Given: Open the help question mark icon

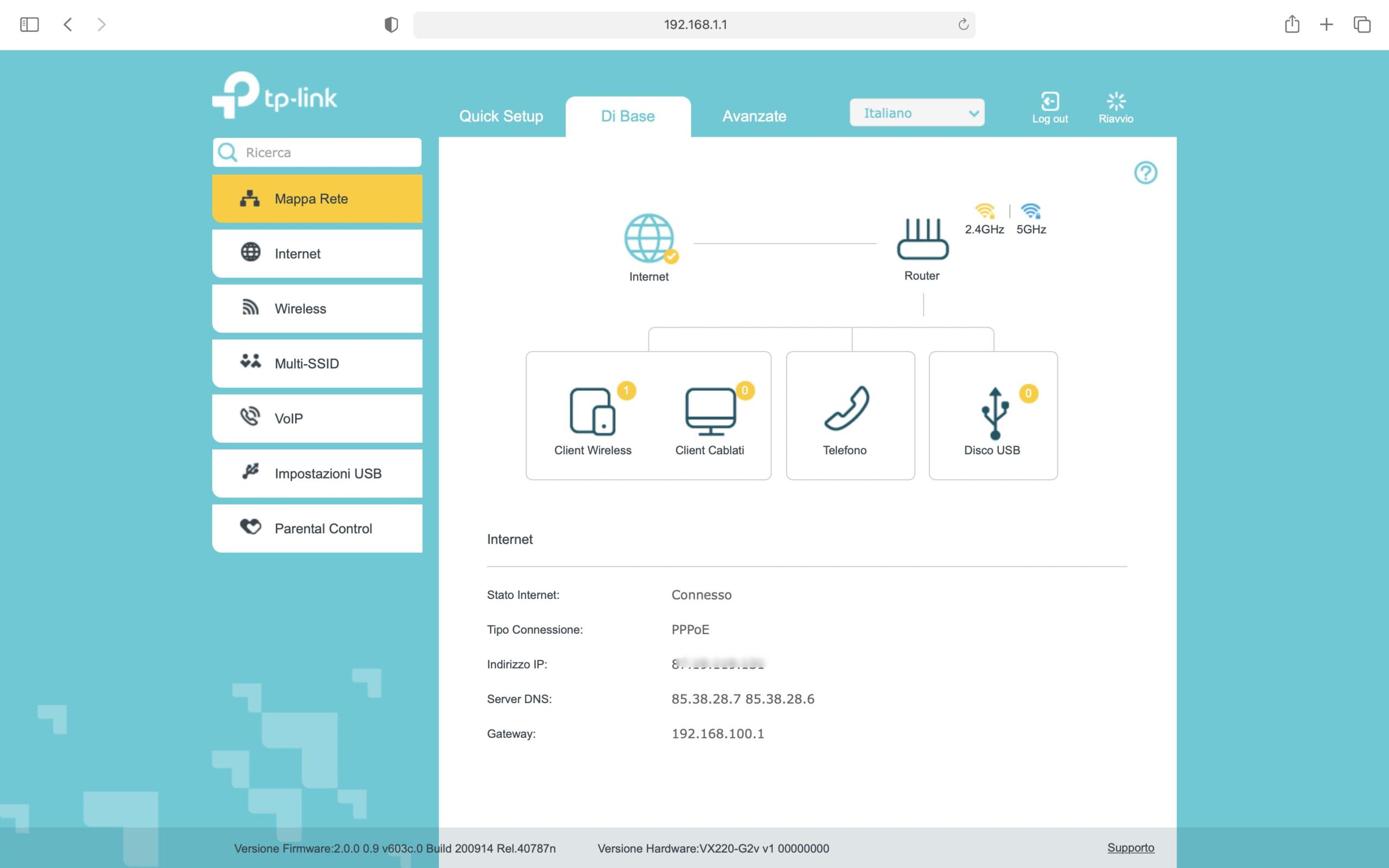Looking at the screenshot, I should click(1145, 172).
